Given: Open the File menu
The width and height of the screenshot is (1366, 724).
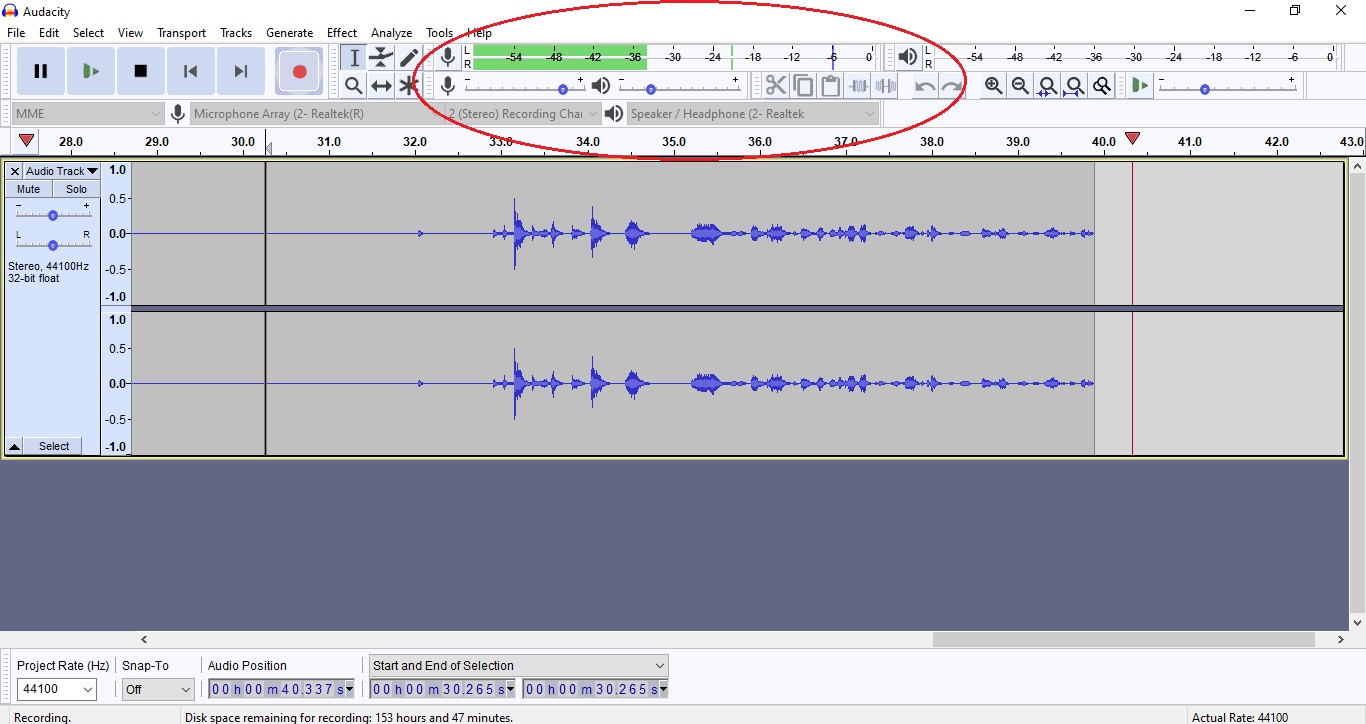Looking at the screenshot, I should tap(16, 33).
